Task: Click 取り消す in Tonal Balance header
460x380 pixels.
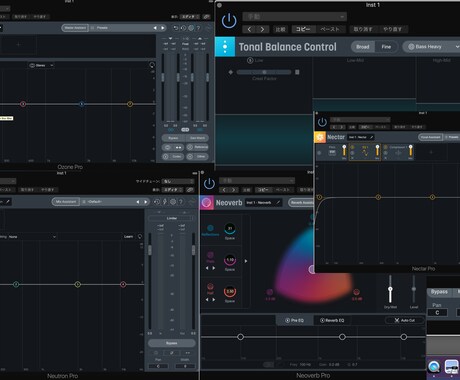Action: pos(363,29)
